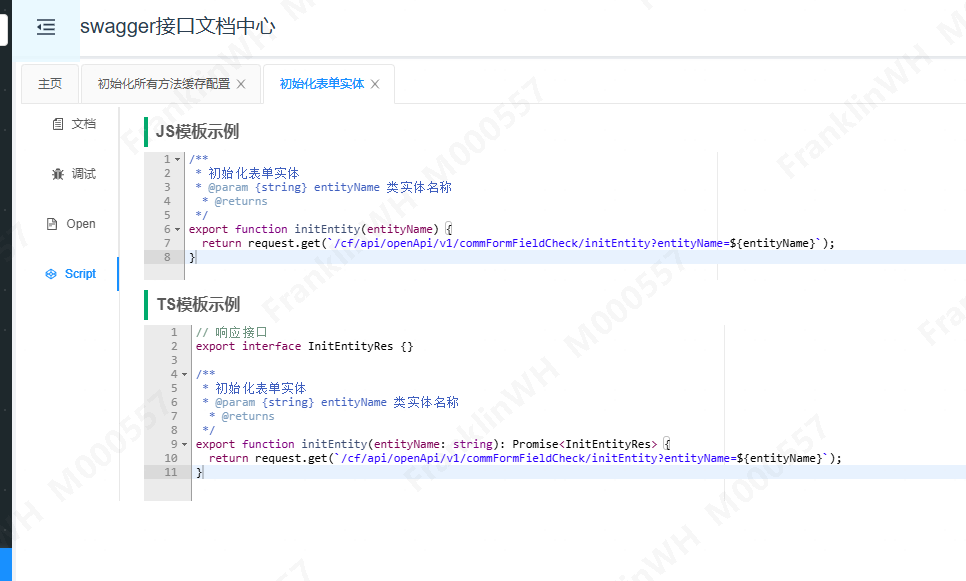
Task: Click JS gutter line number 8
Action: tap(167, 257)
